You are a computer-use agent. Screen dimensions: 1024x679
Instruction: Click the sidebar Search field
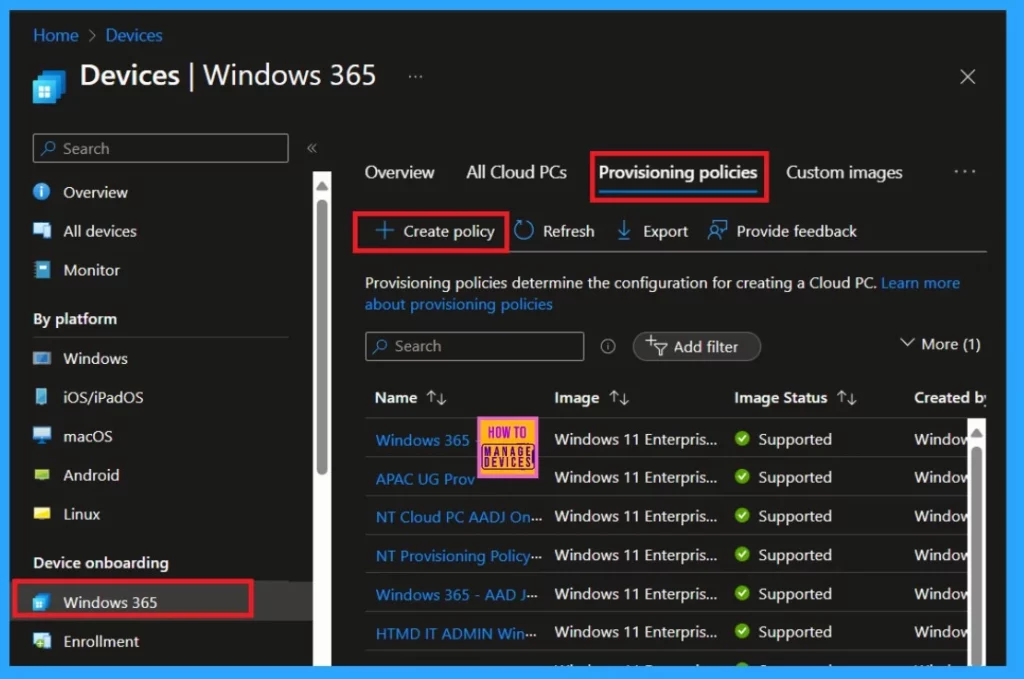[161, 148]
